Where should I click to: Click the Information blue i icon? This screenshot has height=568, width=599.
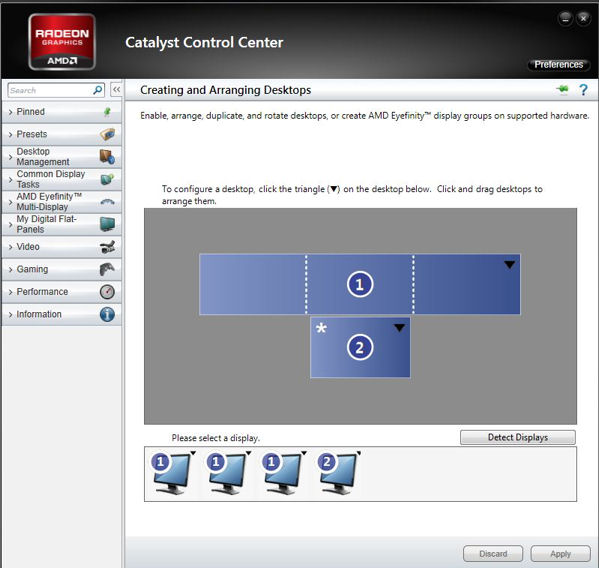[107, 314]
